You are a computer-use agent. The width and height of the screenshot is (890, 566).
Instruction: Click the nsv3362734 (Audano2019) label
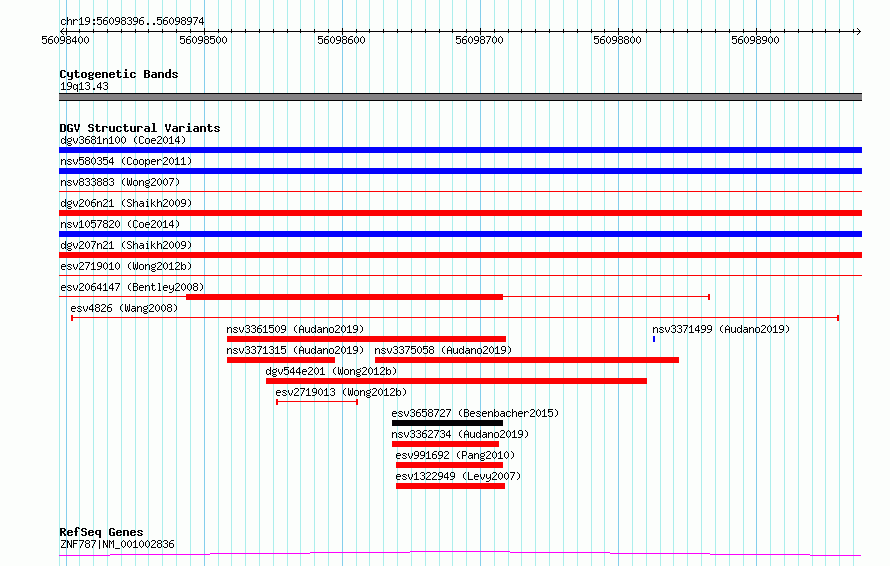(x=460, y=434)
